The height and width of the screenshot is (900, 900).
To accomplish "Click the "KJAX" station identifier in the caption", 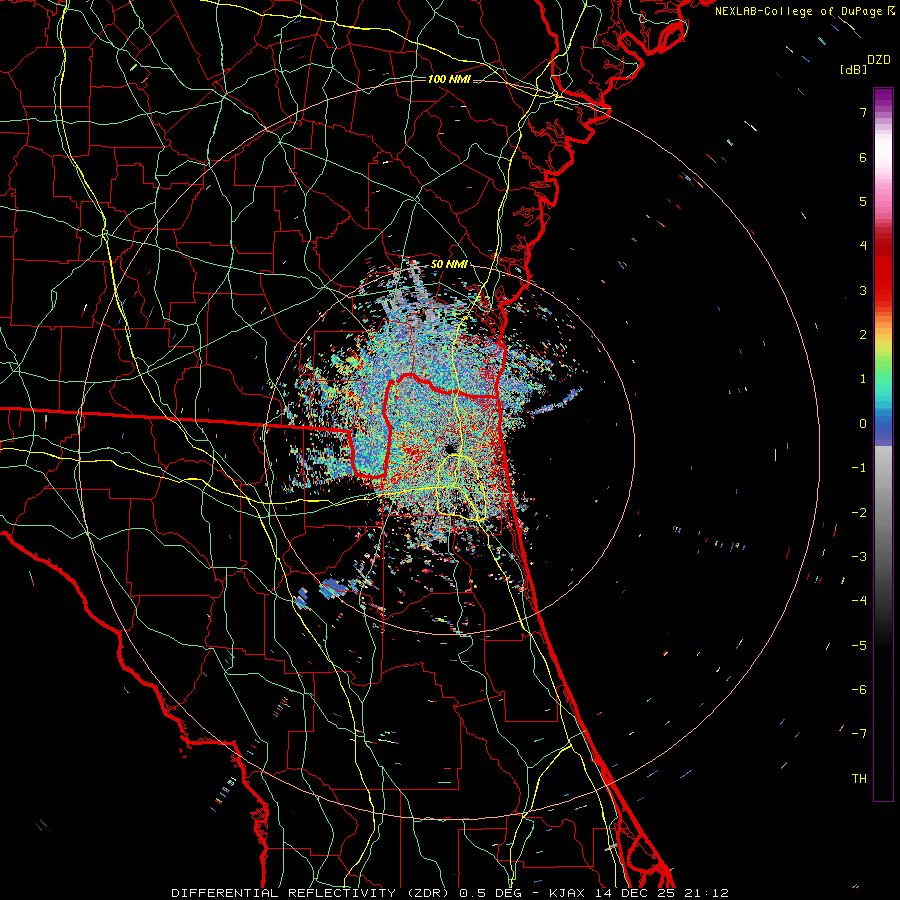I will [x=567, y=893].
